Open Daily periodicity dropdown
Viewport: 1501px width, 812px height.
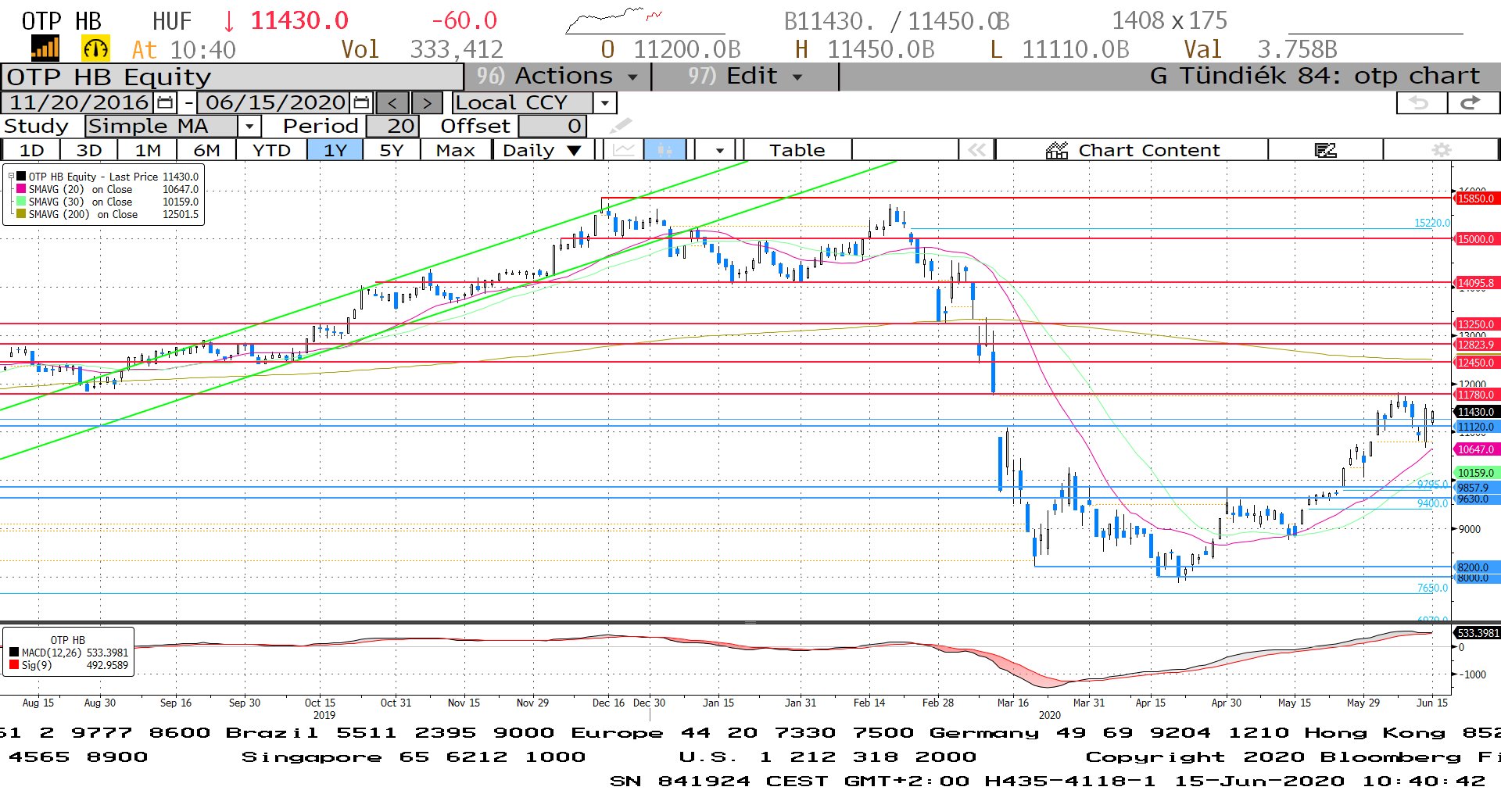coord(542,150)
